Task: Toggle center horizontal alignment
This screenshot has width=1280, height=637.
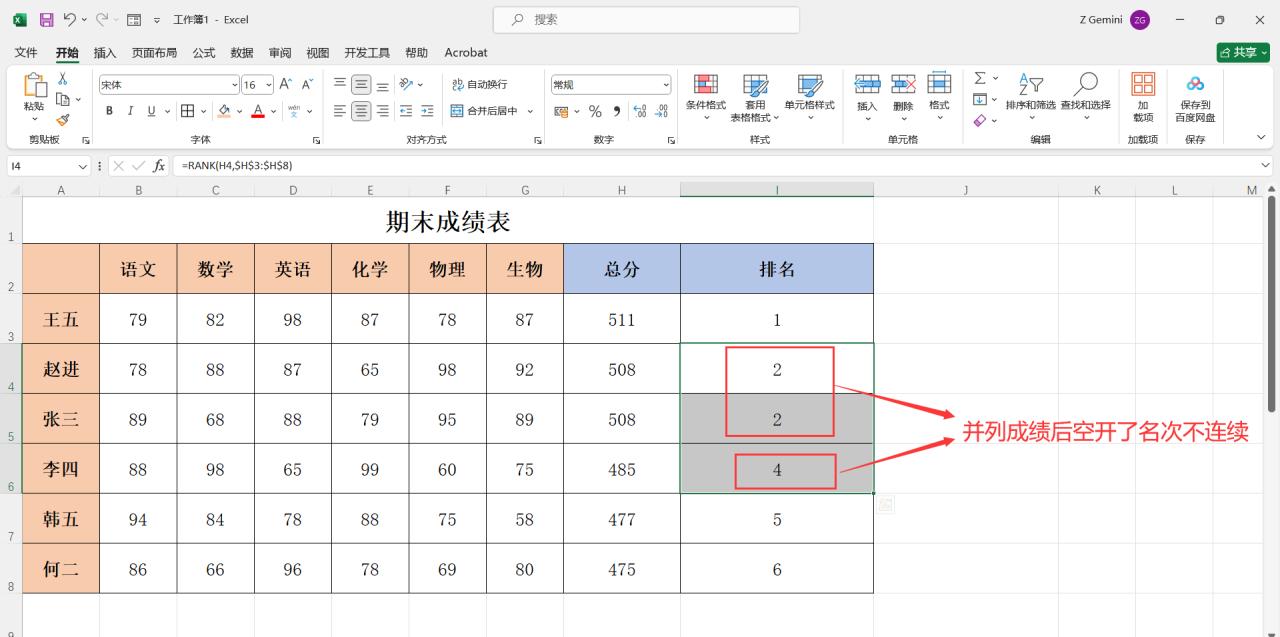Action: tap(361, 111)
